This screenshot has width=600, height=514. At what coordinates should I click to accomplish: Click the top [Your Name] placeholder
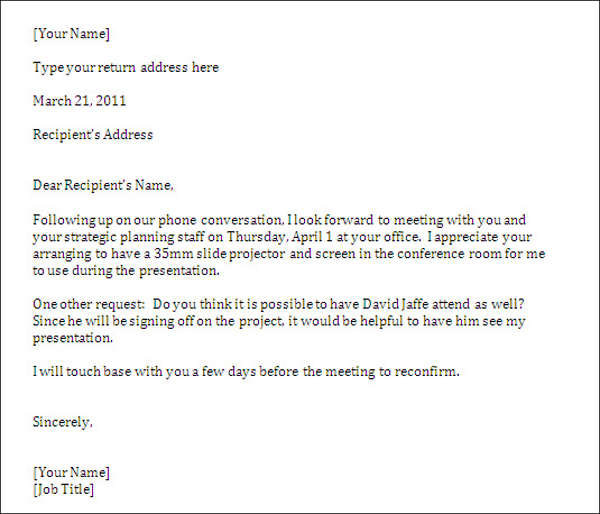[71, 34]
